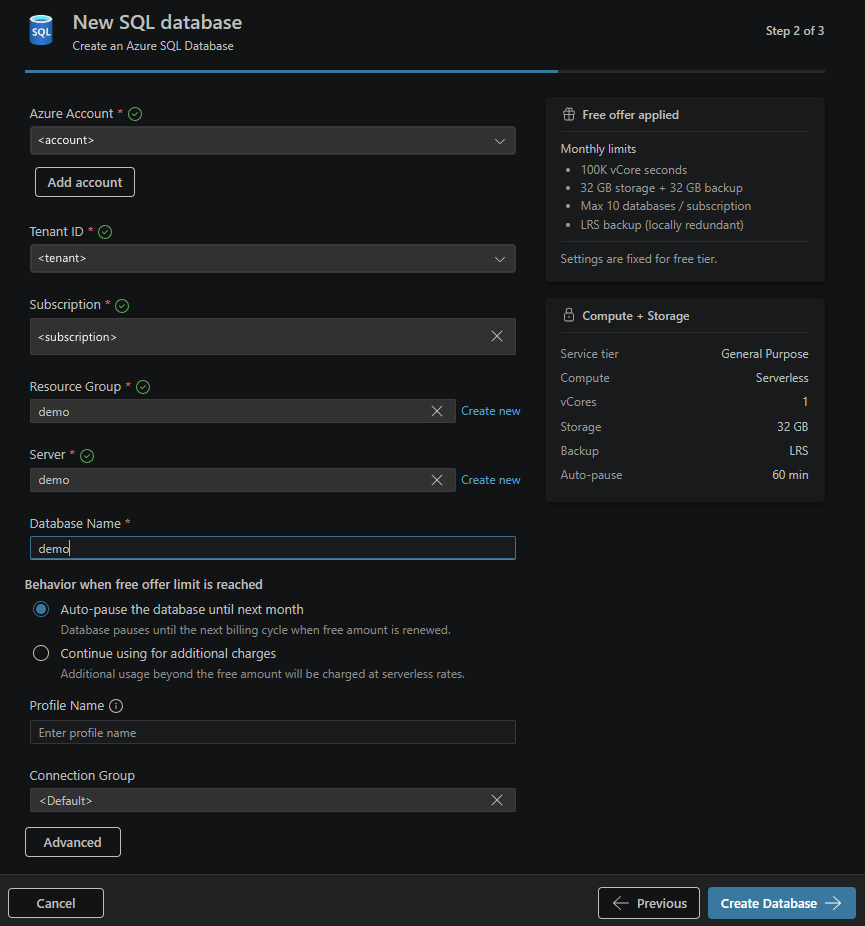The image size is (865, 926).
Task: Show Profile Name info tooltip icon
Action: pyautogui.click(x=116, y=706)
